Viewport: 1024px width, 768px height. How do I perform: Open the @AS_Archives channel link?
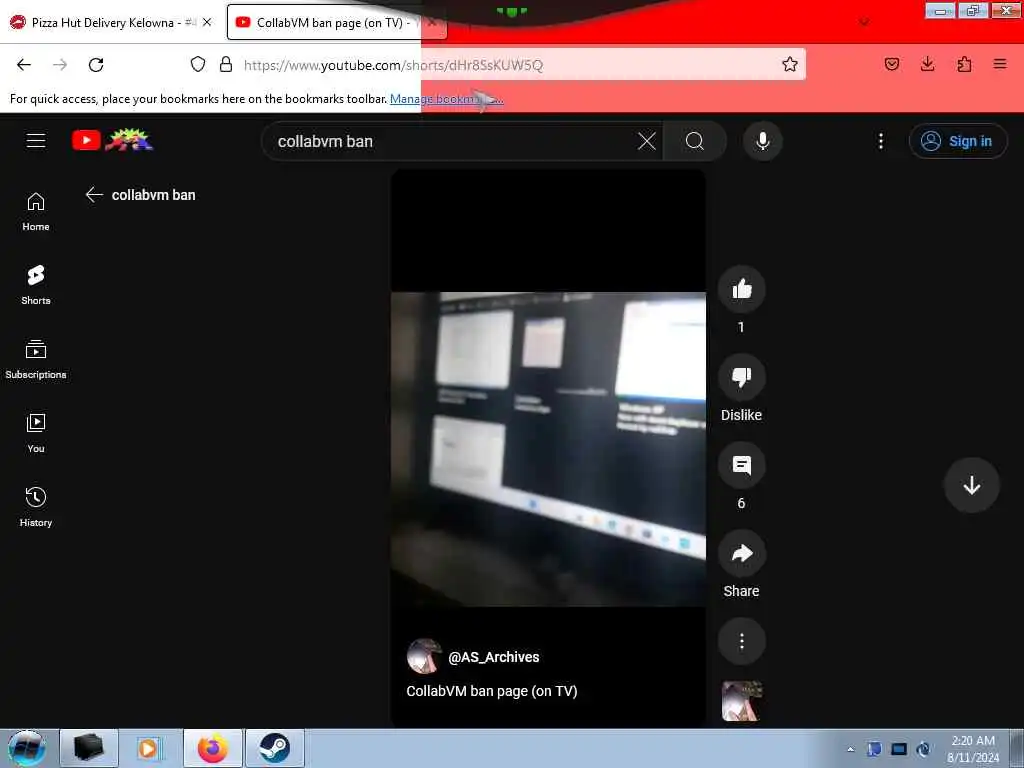point(493,657)
